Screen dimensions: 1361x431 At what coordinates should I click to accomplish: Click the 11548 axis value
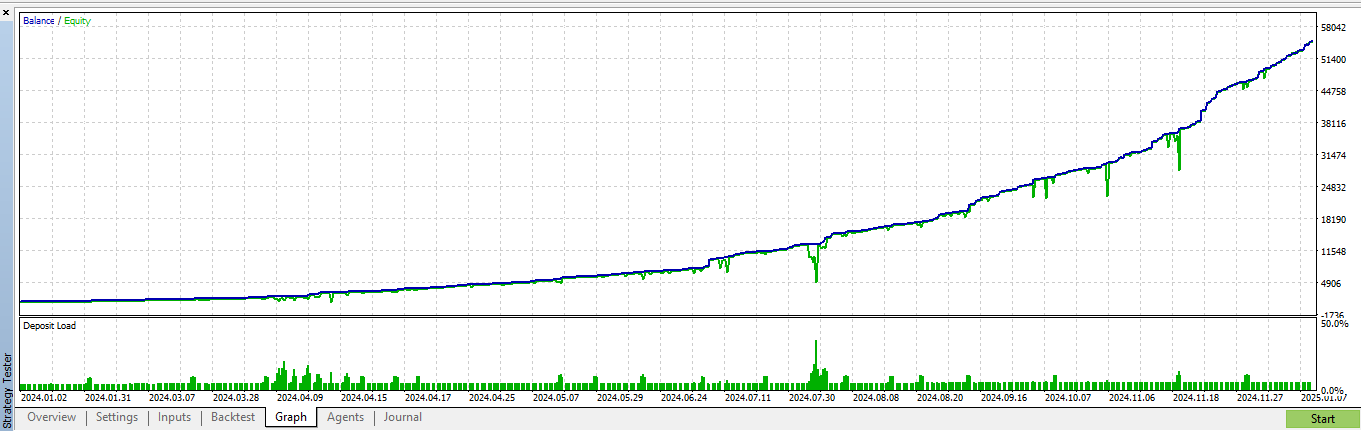coord(1334,252)
